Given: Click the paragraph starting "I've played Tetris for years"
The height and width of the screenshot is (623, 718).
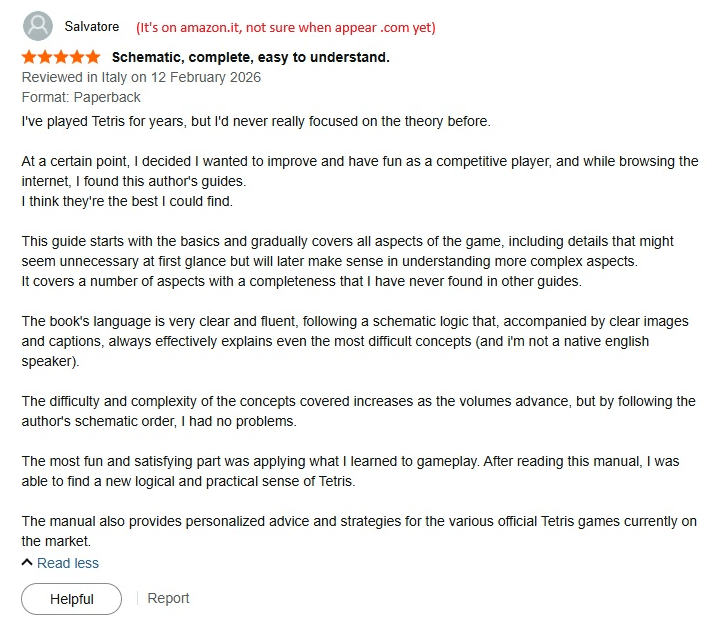Looking at the screenshot, I should [256, 121].
